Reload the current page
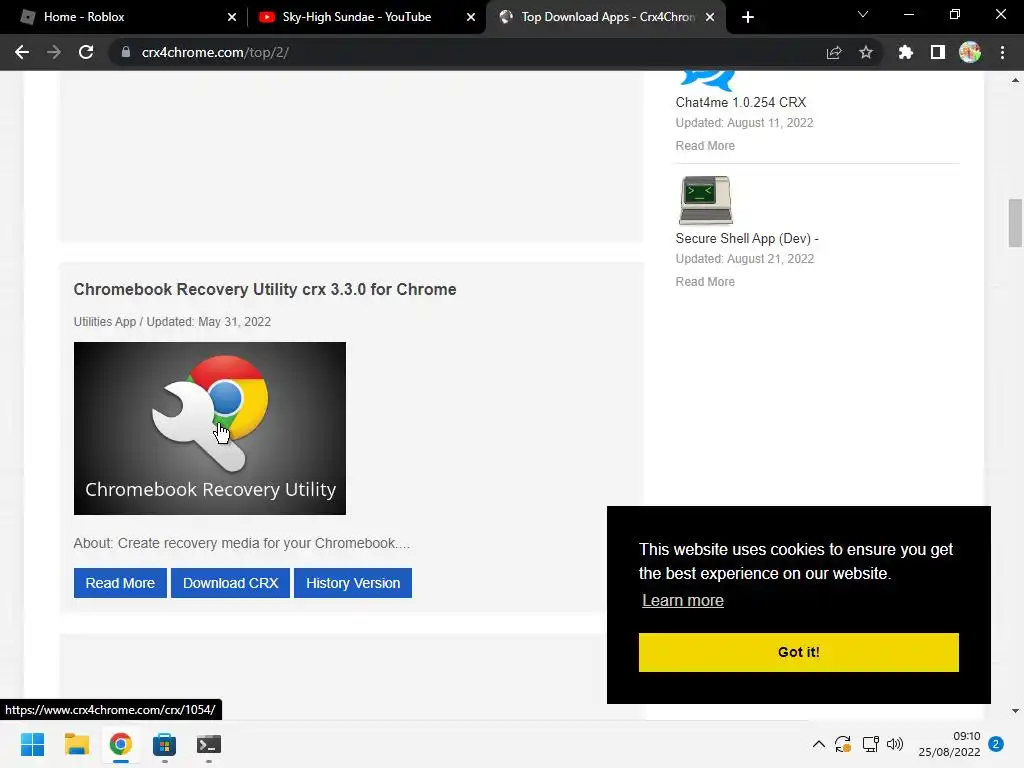The height and width of the screenshot is (768, 1024). tap(86, 52)
